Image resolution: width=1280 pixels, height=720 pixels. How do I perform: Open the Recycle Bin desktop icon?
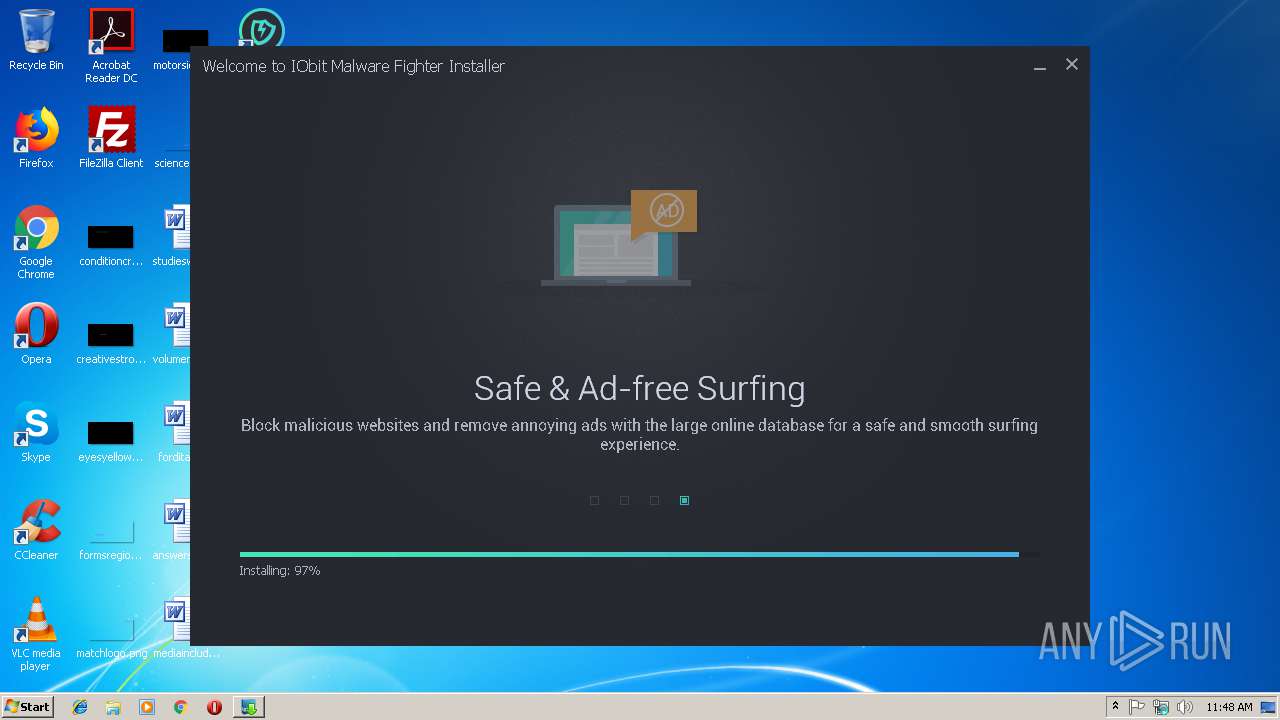[x=36, y=40]
